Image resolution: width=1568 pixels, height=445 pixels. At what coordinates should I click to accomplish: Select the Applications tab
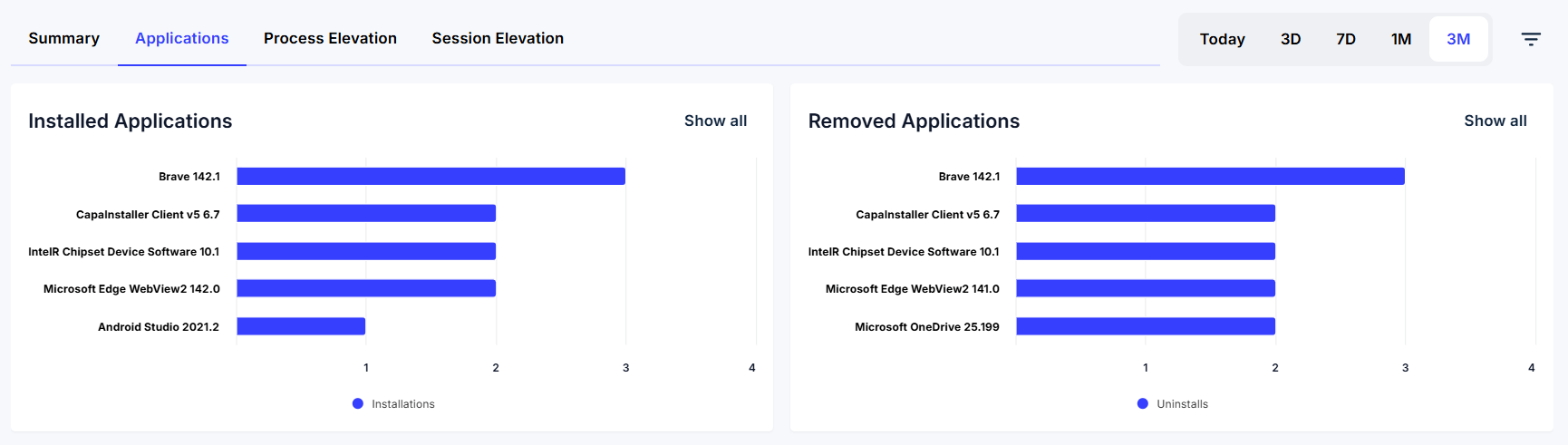[182, 38]
